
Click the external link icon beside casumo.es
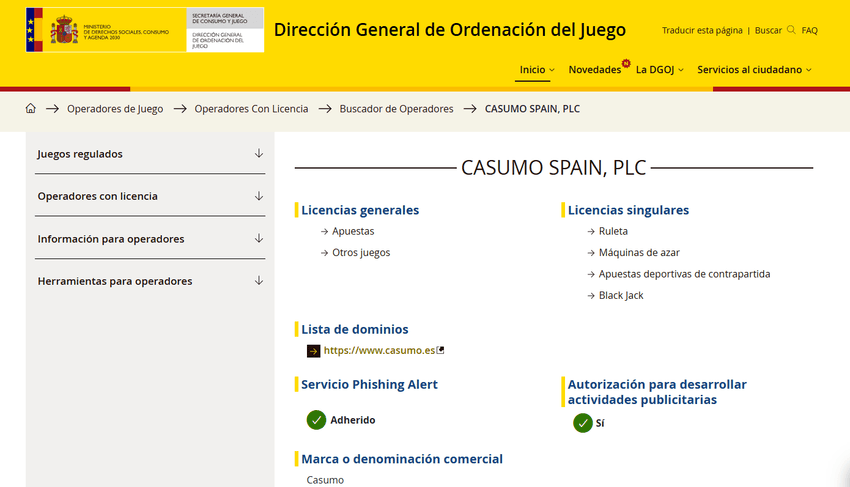(441, 350)
